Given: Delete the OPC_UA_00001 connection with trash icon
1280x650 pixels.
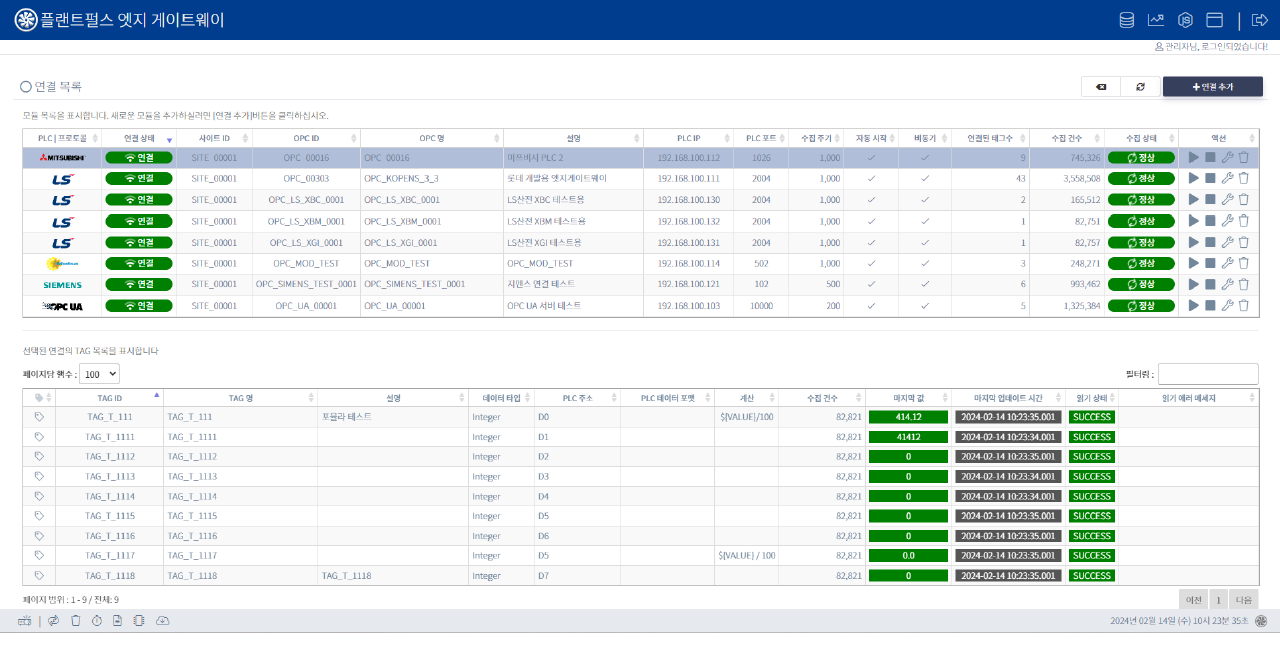Looking at the screenshot, I should point(1244,305).
